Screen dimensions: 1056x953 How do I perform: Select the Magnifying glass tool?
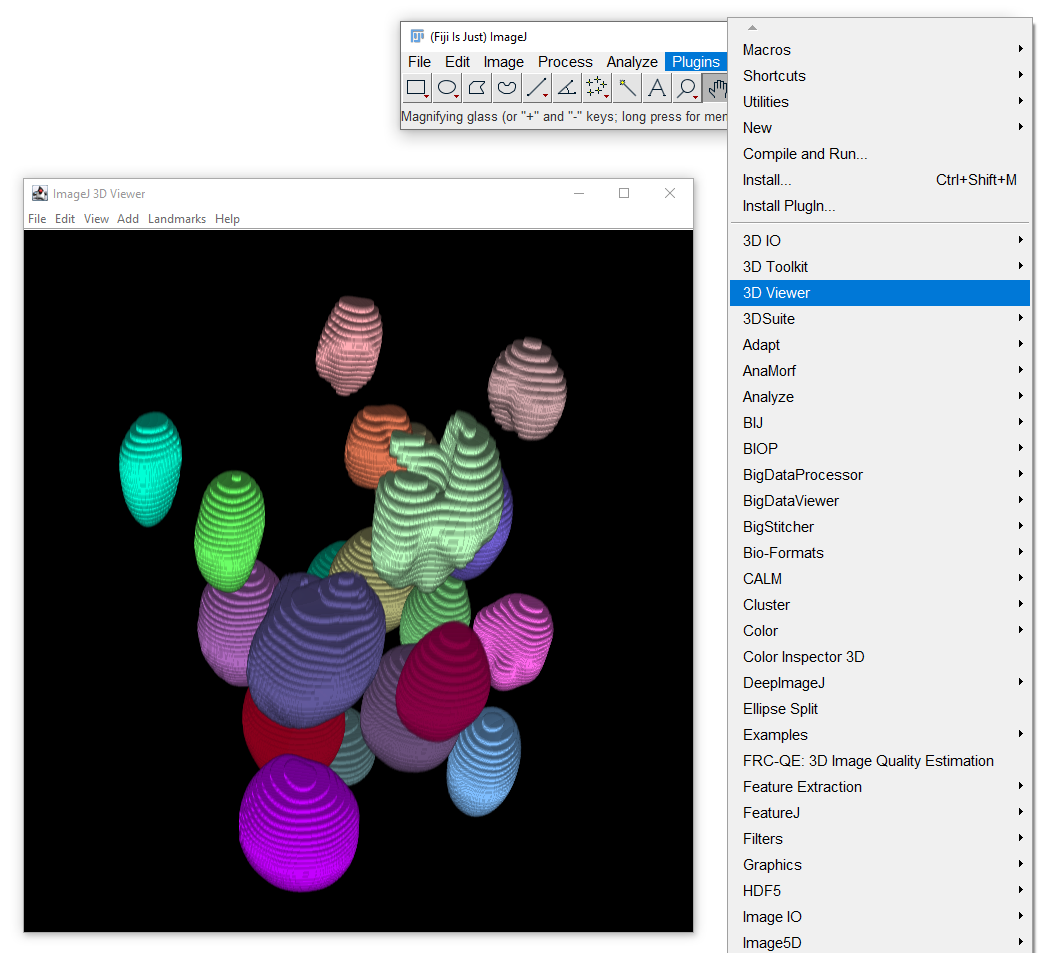687,88
